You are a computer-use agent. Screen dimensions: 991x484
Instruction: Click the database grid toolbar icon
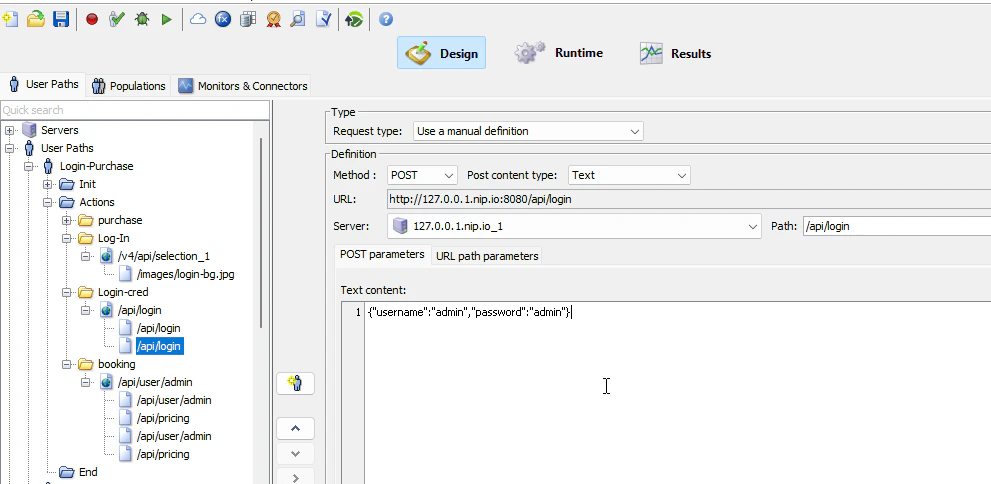coord(248,20)
